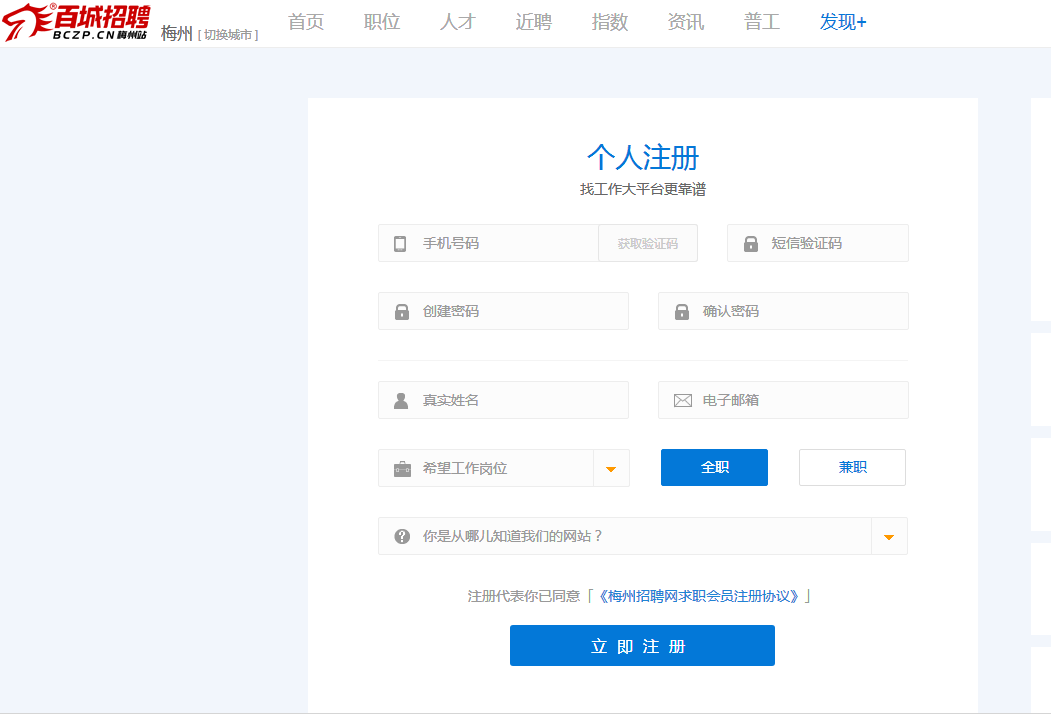Go to the 职位 navigation tab
The image size is (1051, 715).
(382, 22)
